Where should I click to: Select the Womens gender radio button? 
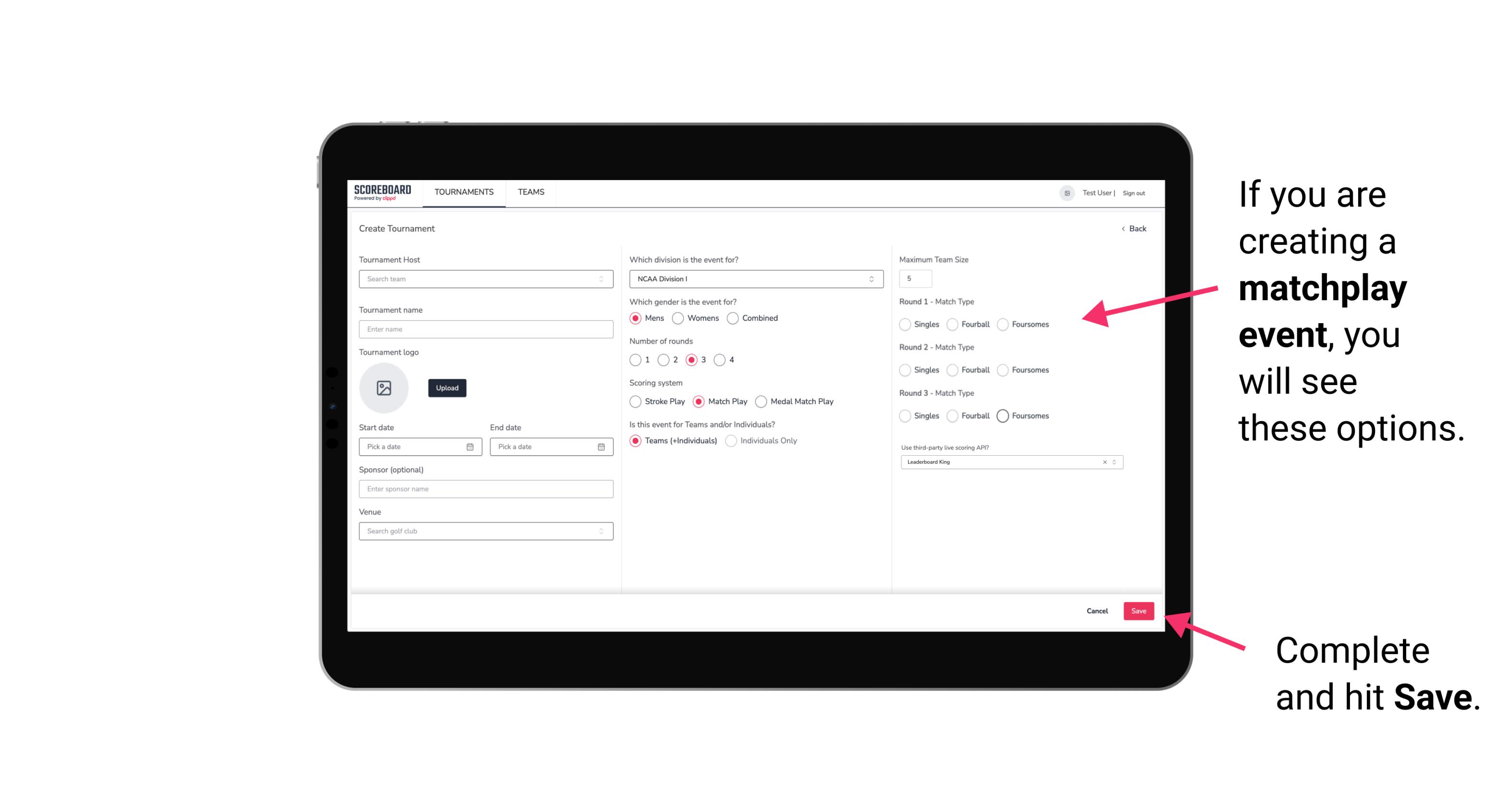pos(679,318)
